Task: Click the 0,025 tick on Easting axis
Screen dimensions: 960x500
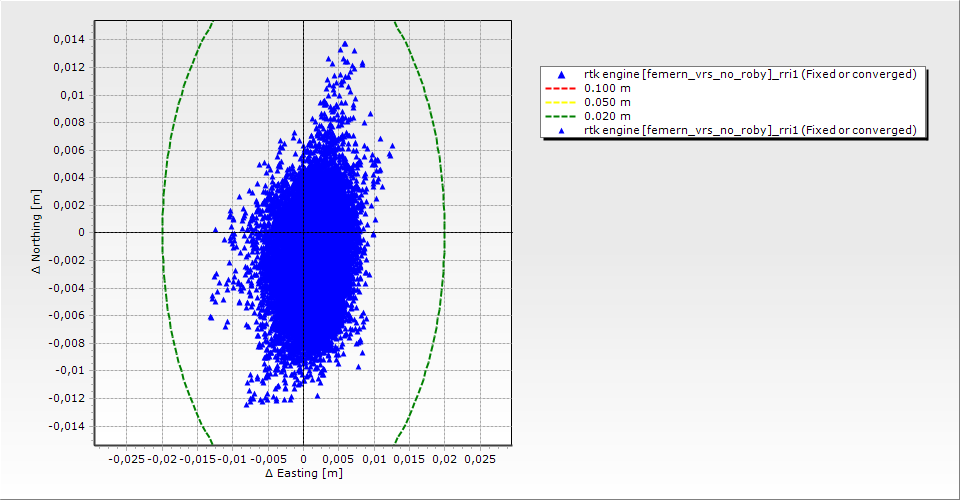Action: 479,459
